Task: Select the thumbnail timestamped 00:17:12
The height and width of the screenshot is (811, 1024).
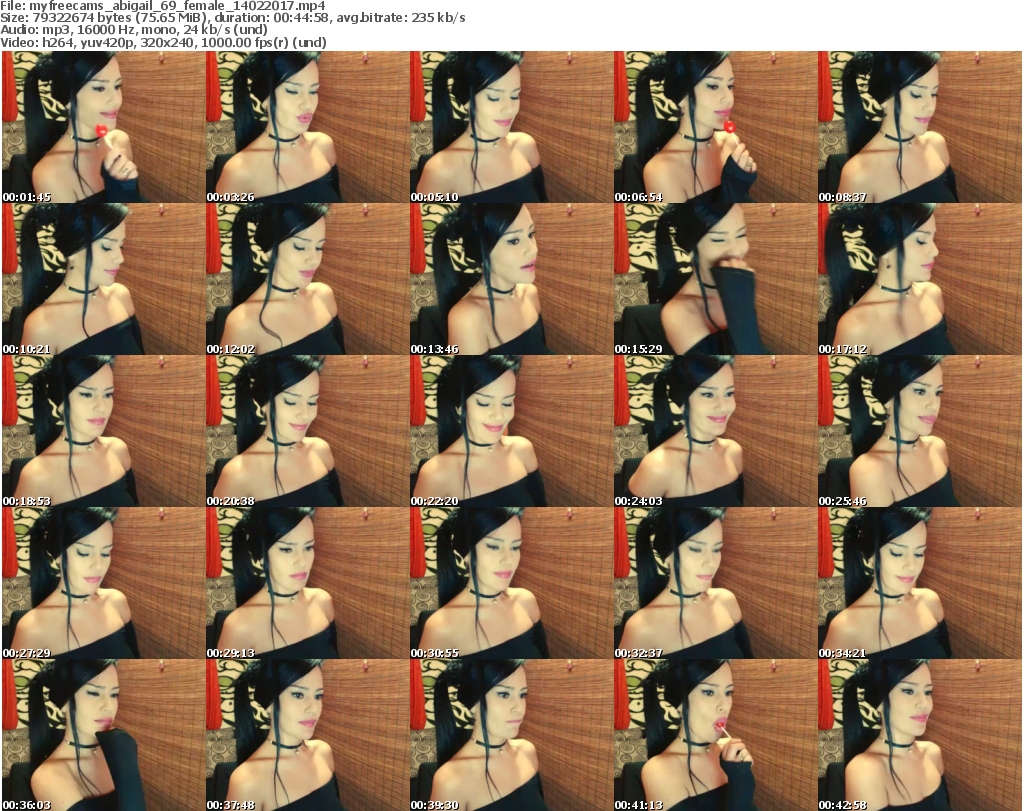Action: pos(920,279)
